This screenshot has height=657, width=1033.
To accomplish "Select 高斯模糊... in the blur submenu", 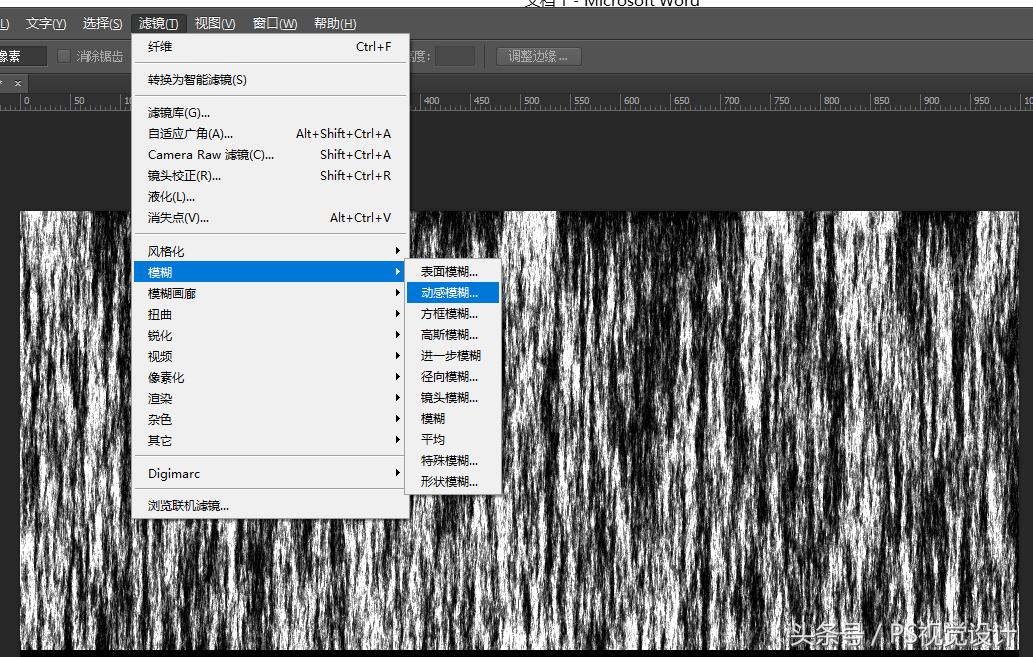I will 449,335.
